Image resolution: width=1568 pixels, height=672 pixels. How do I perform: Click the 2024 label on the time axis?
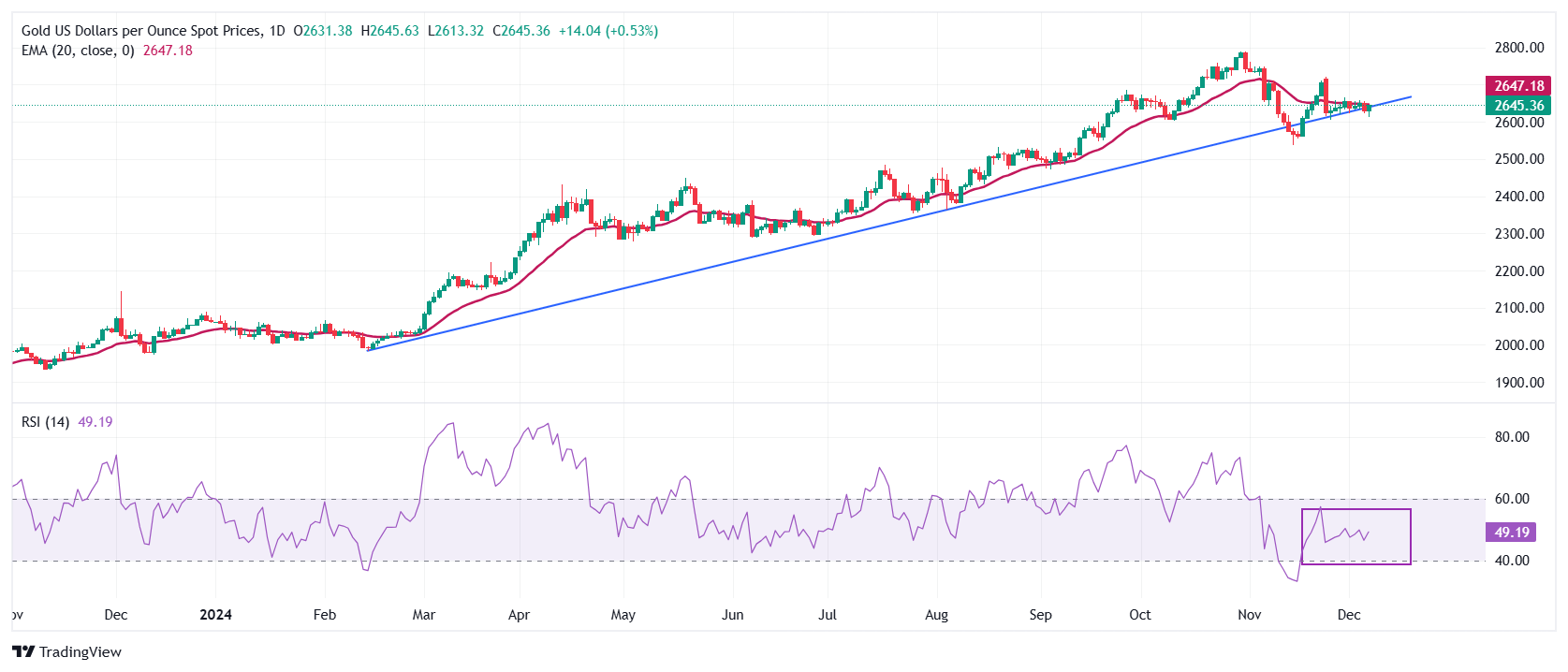[x=216, y=615]
